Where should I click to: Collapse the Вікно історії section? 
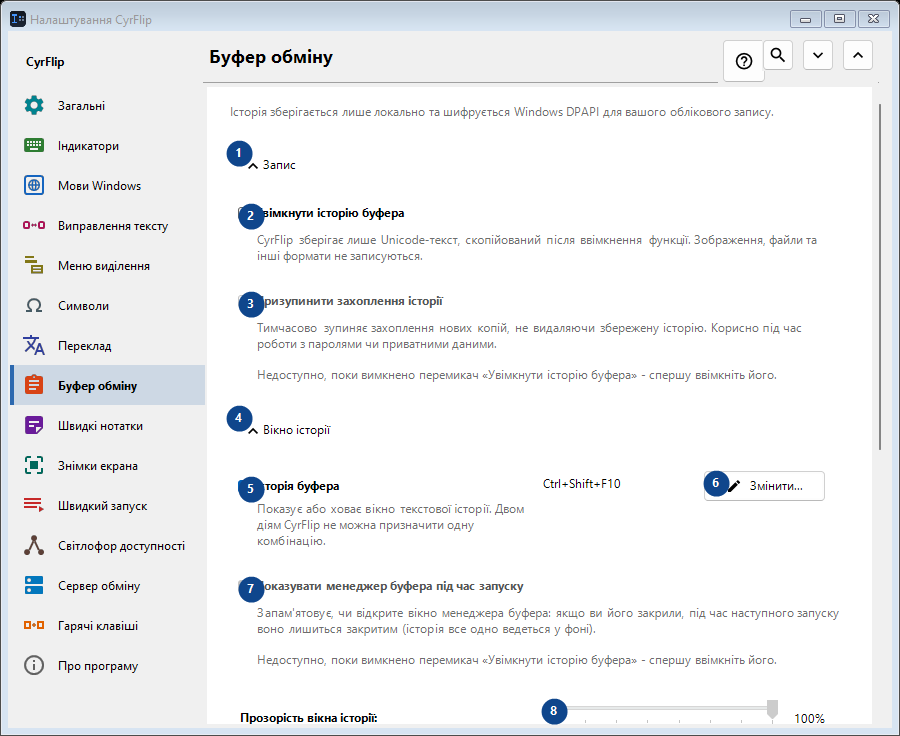(289, 431)
